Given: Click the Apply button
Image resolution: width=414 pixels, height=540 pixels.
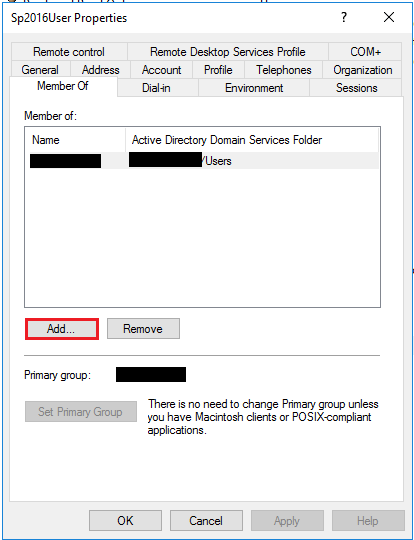Looking at the screenshot, I should coord(287,520).
